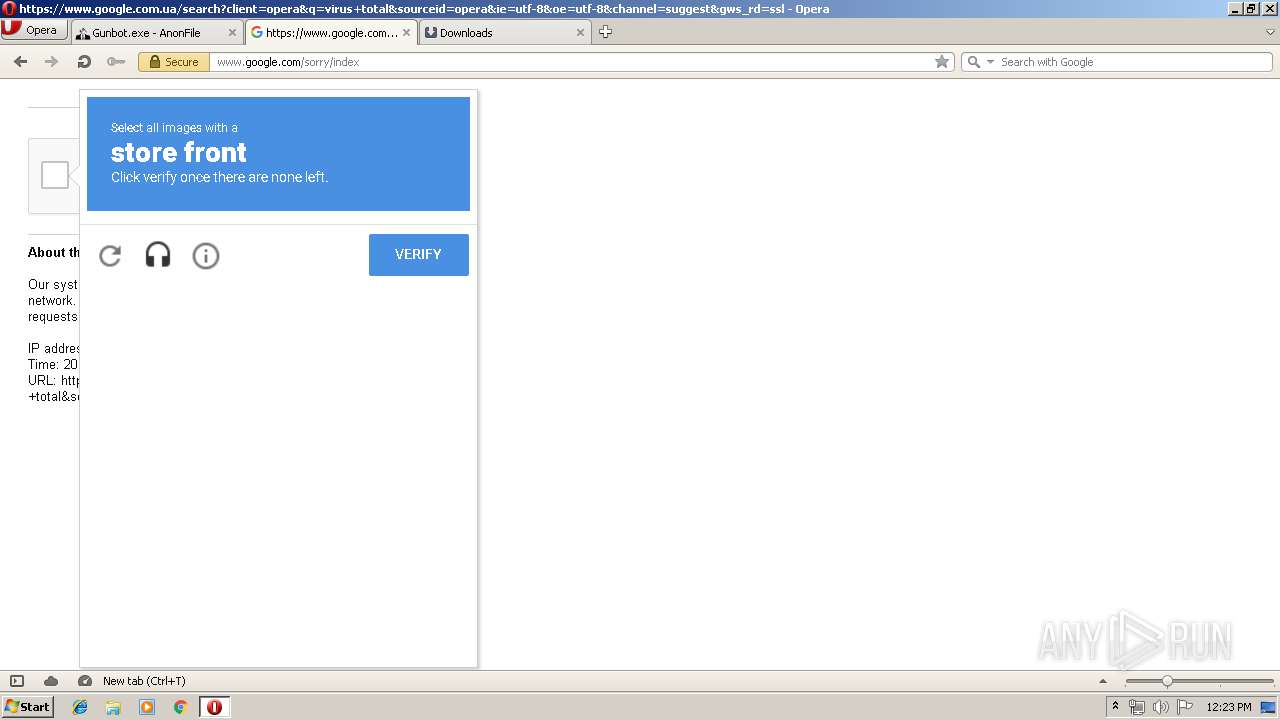Open the password manager key icon
1280x720 pixels.
pyautogui.click(x=116, y=62)
